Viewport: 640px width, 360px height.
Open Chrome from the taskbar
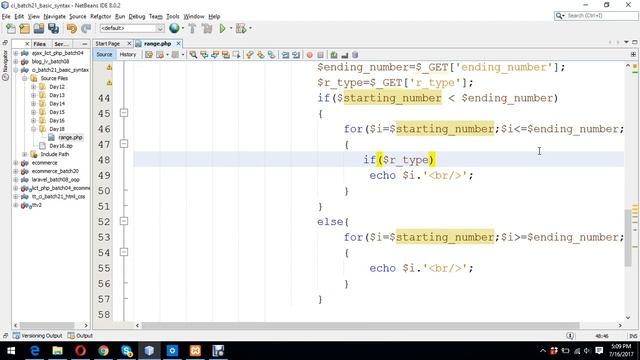[x=103, y=351]
